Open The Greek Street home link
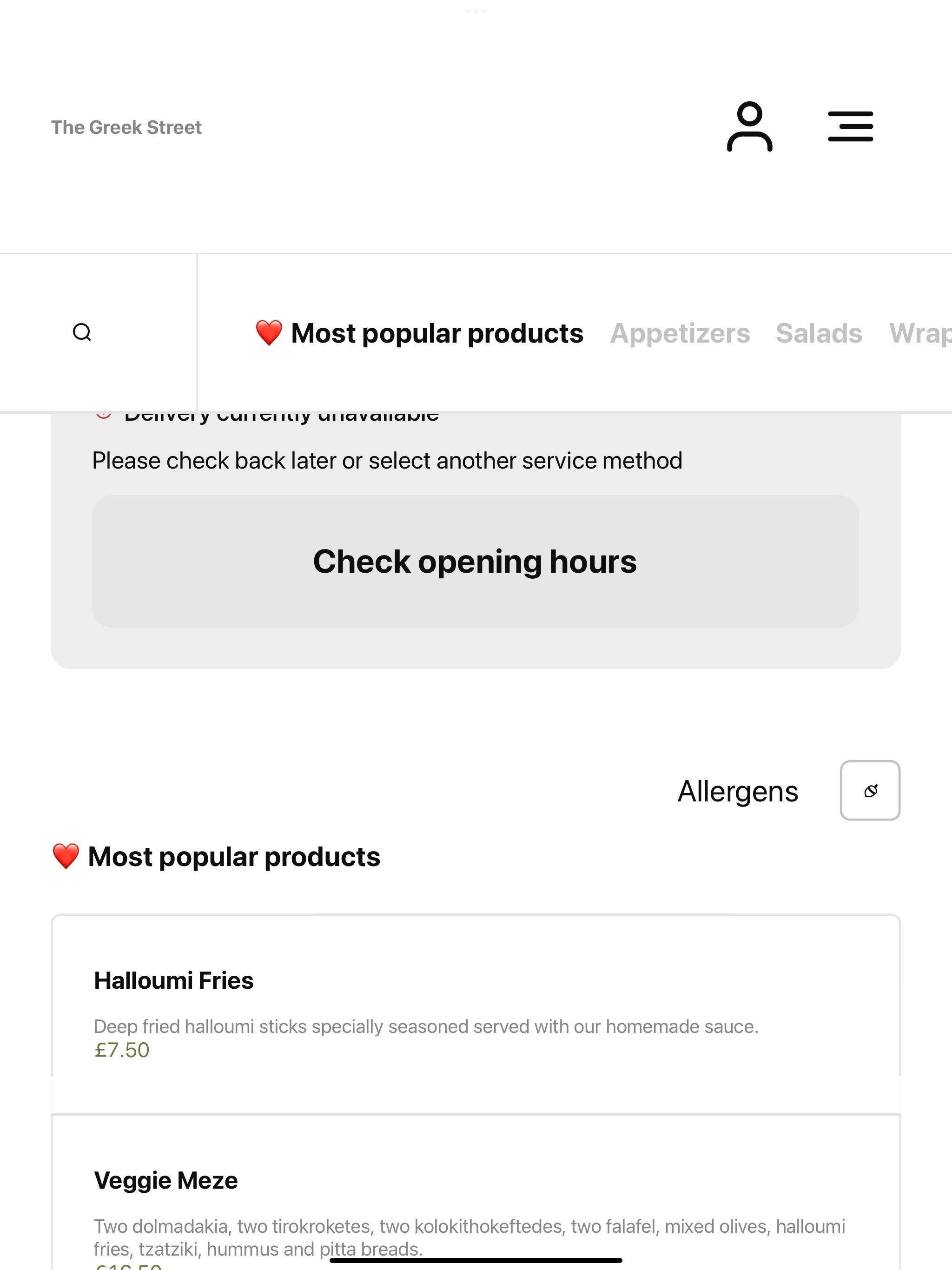Screen dimensions: 952x1270 pos(126,127)
